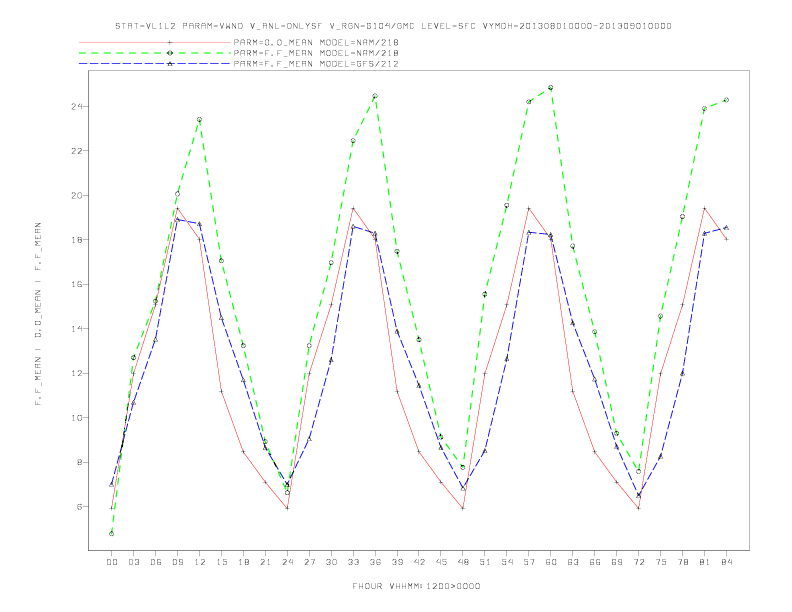
Task: Click x-axis tick label 00
Action: click(112, 562)
